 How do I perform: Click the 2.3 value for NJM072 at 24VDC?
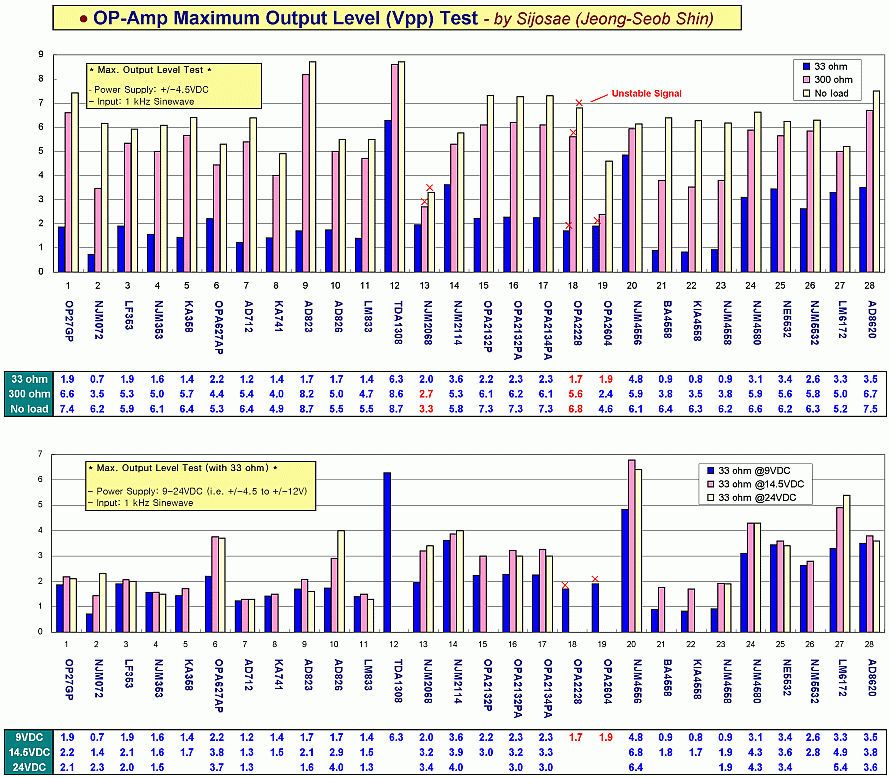point(97,767)
